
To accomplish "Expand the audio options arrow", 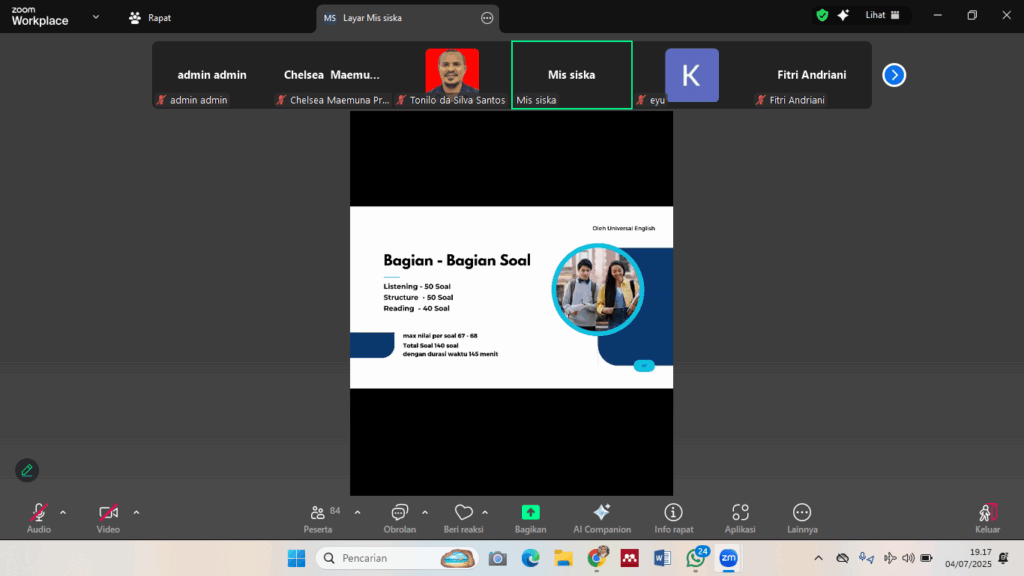I will (x=63, y=512).
